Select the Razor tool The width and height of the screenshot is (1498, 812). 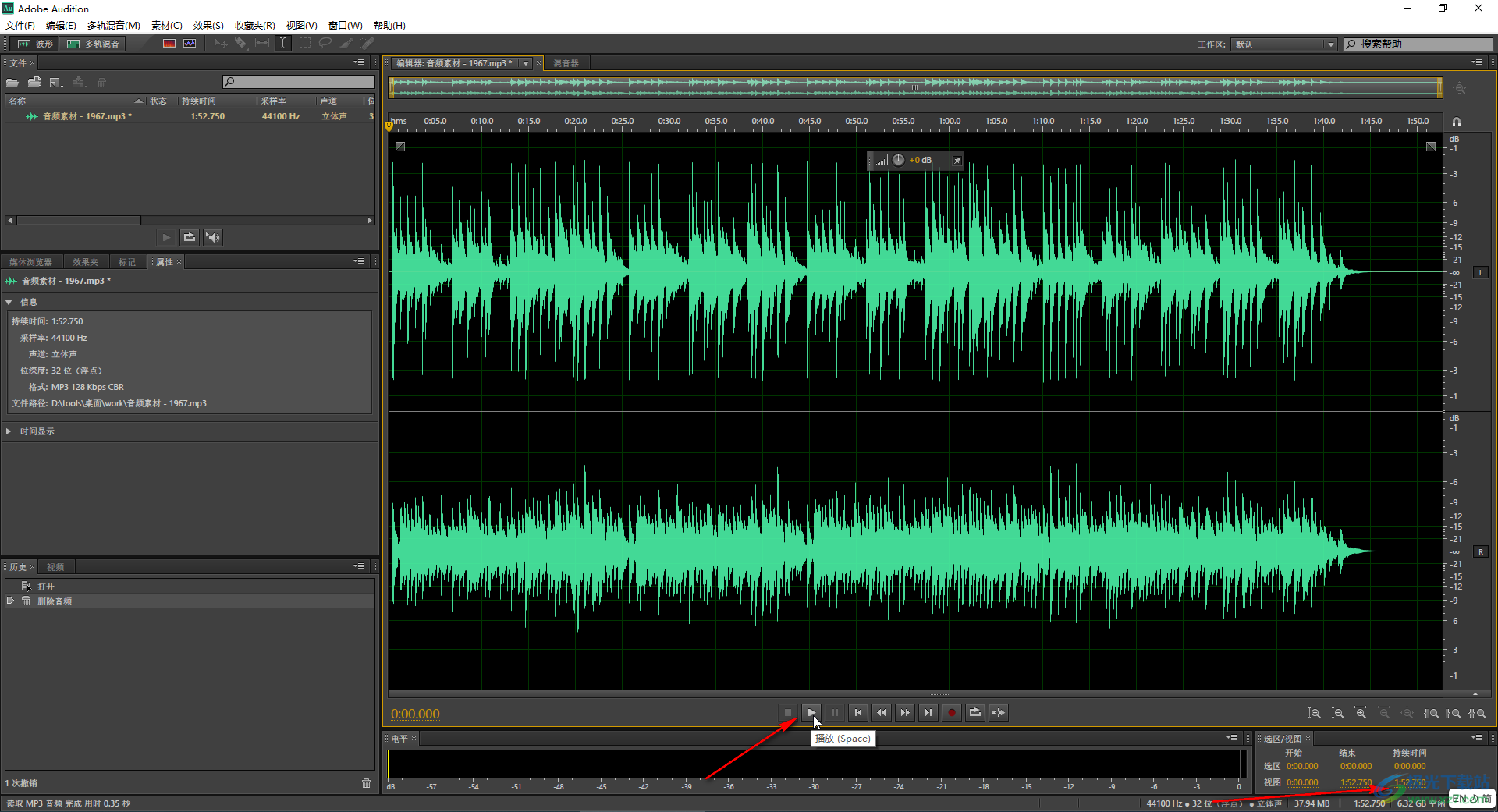pos(241,44)
